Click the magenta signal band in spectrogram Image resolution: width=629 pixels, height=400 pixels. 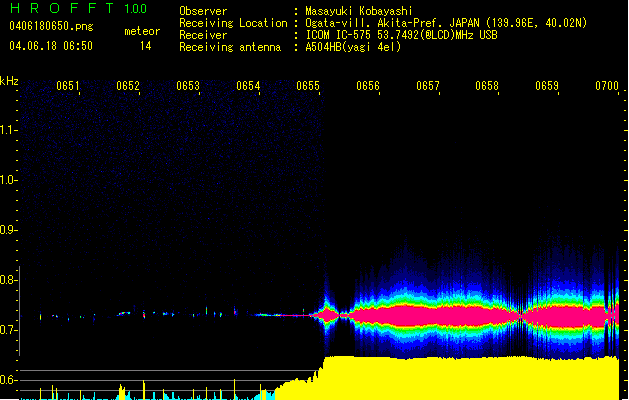pos(450,316)
